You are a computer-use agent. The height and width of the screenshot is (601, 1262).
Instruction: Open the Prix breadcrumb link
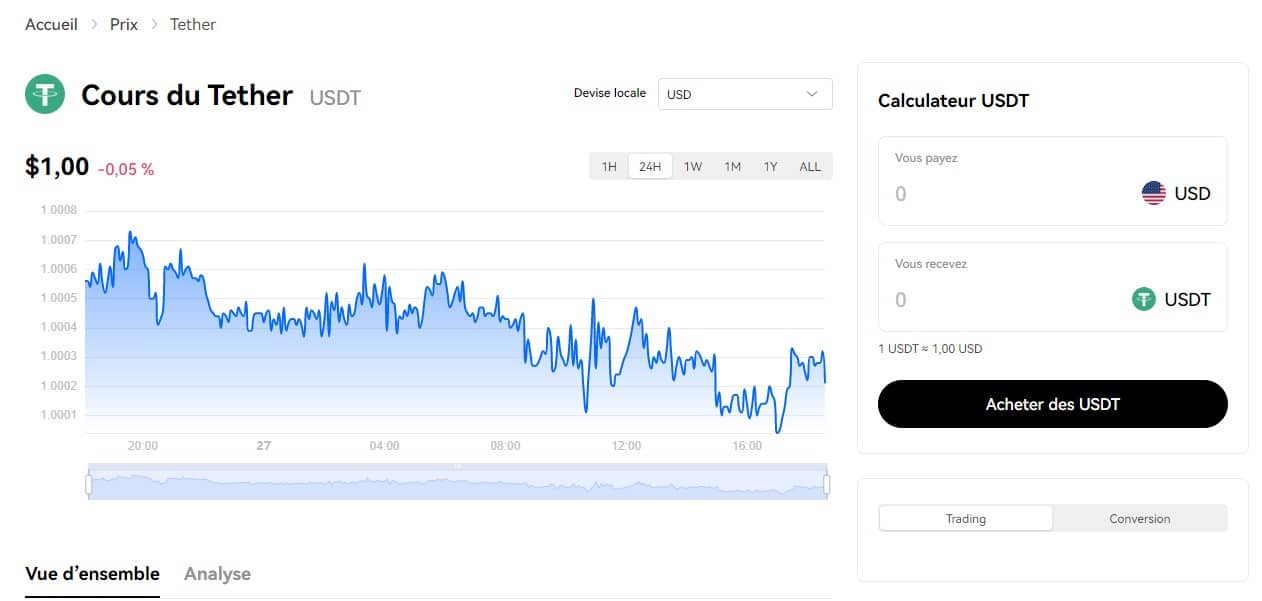[123, 24]
